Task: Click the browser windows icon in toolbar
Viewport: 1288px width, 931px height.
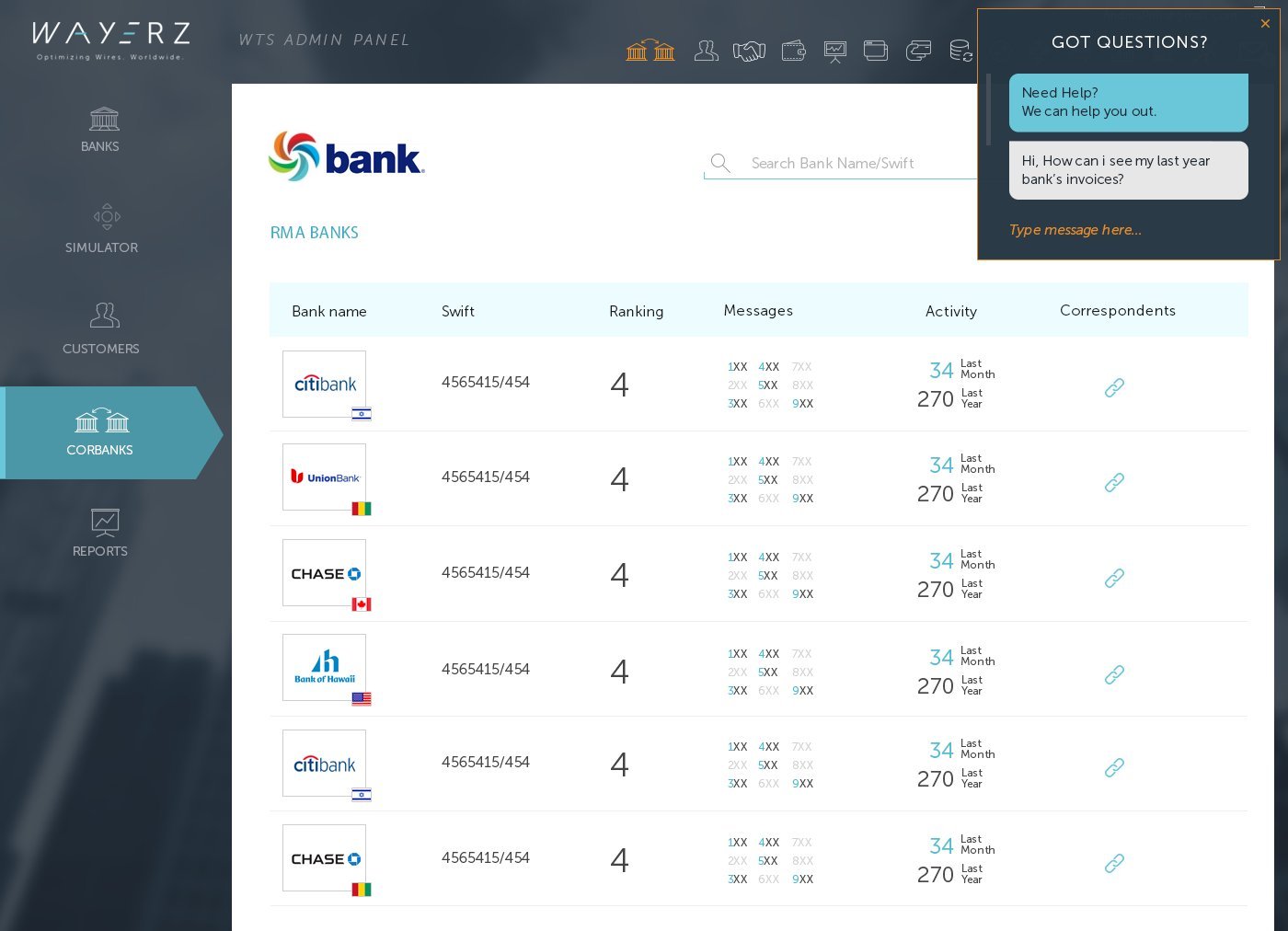Action: [876, 51]
